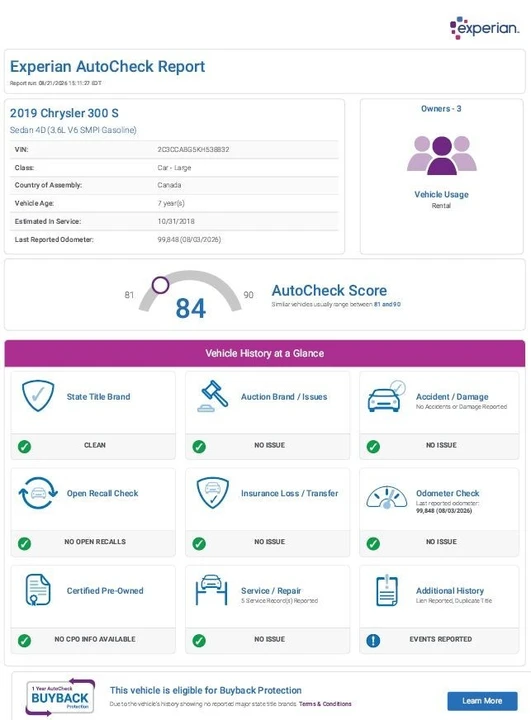Click the Owners people icon

click(x=441, y=155)
